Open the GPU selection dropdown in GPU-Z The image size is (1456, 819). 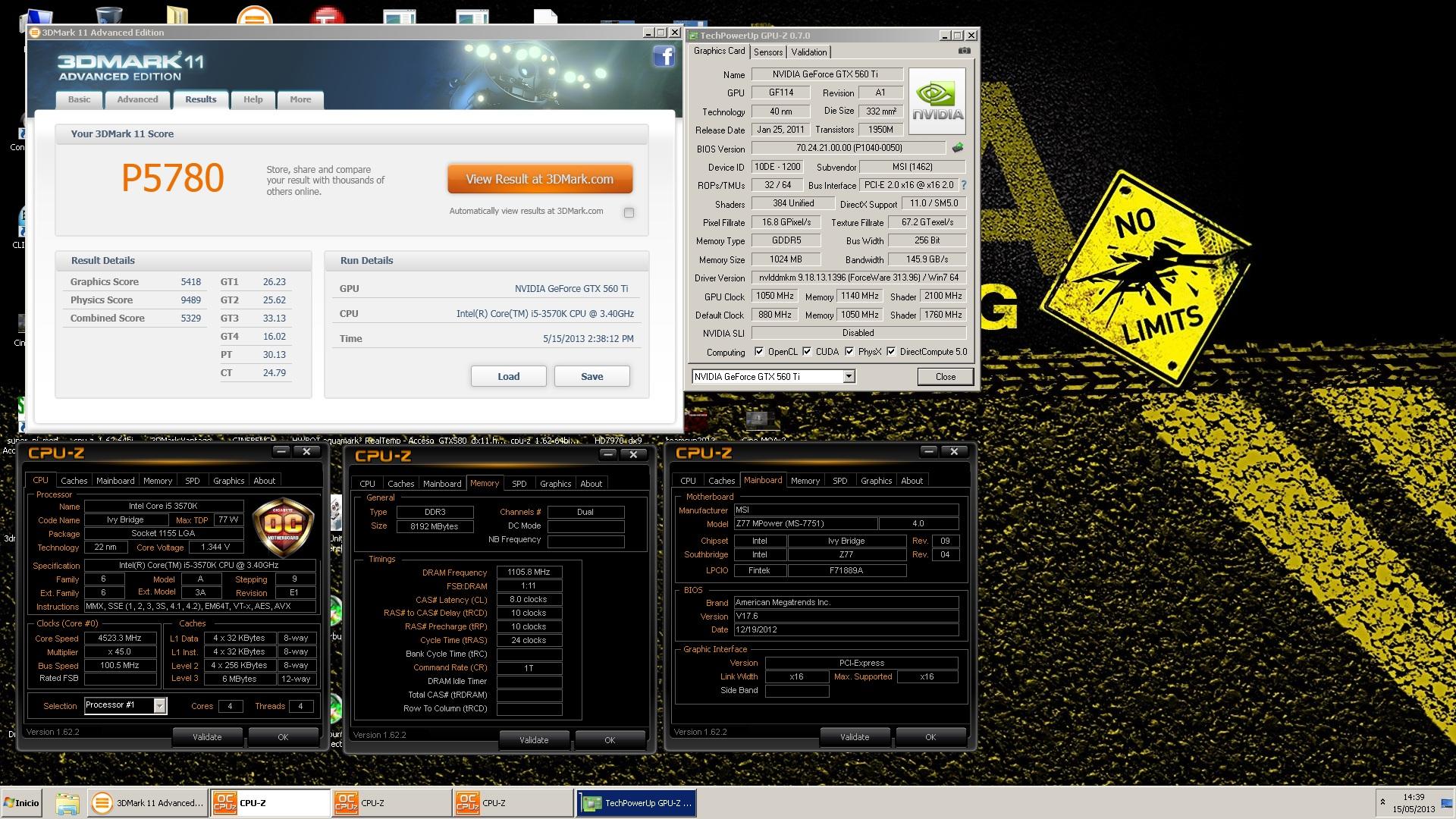849,377
